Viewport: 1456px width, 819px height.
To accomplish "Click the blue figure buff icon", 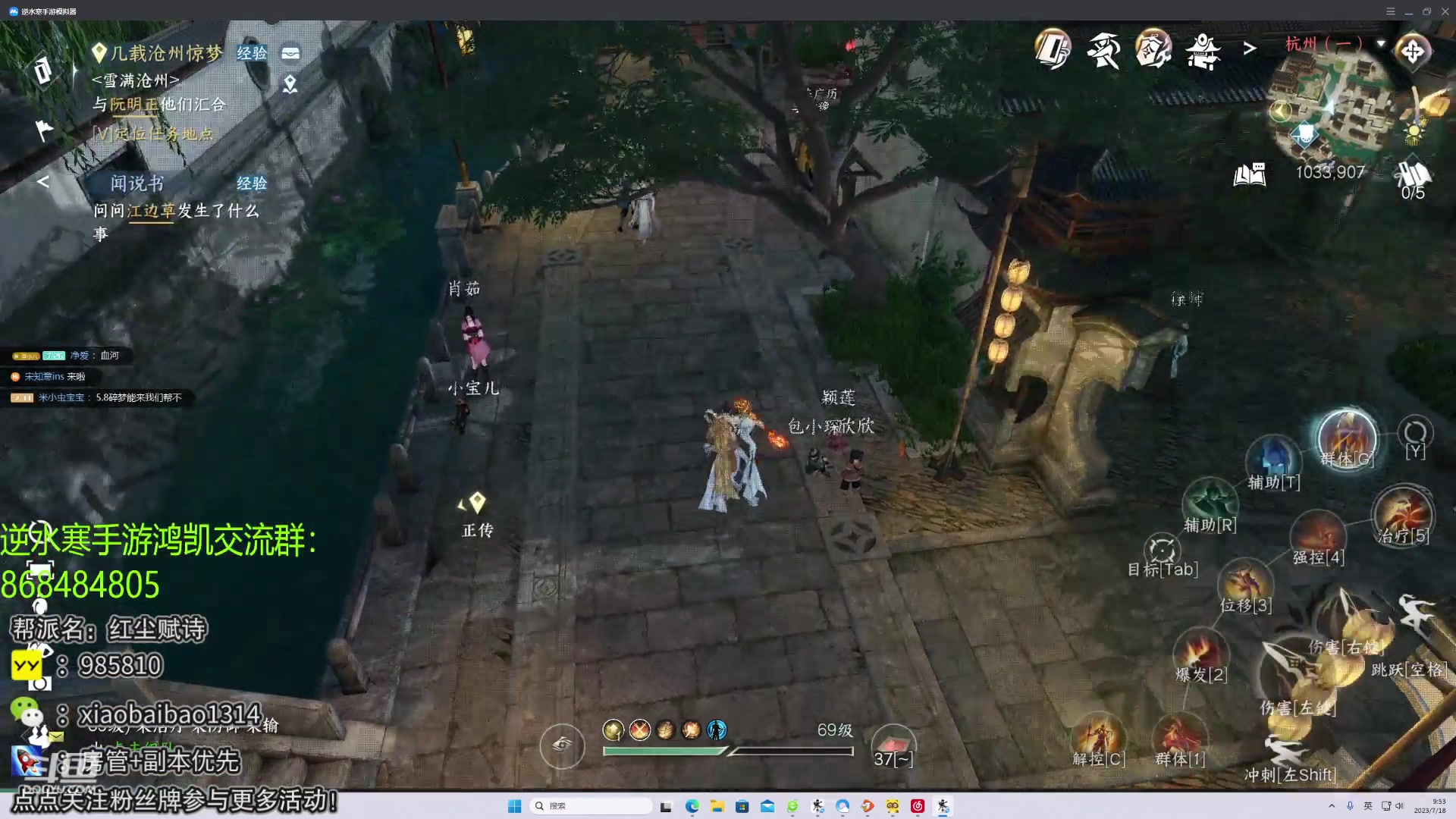I will pyautogui.click(x=717, y=730).
